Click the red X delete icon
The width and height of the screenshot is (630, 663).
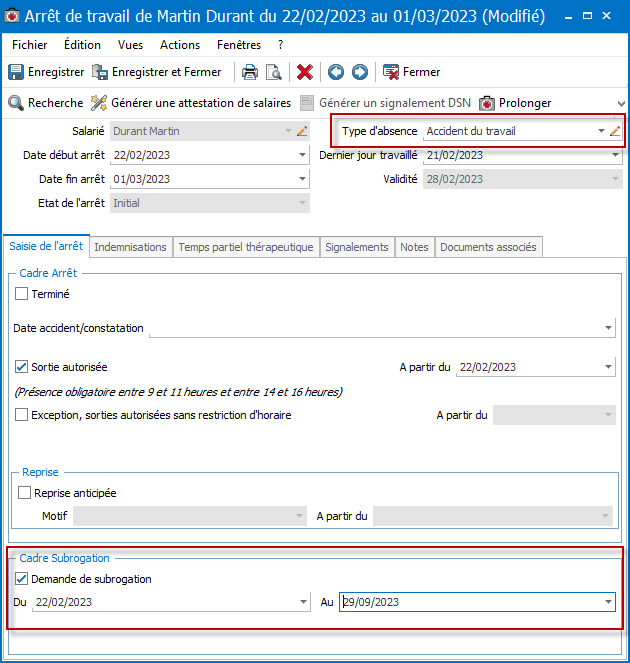304,72
